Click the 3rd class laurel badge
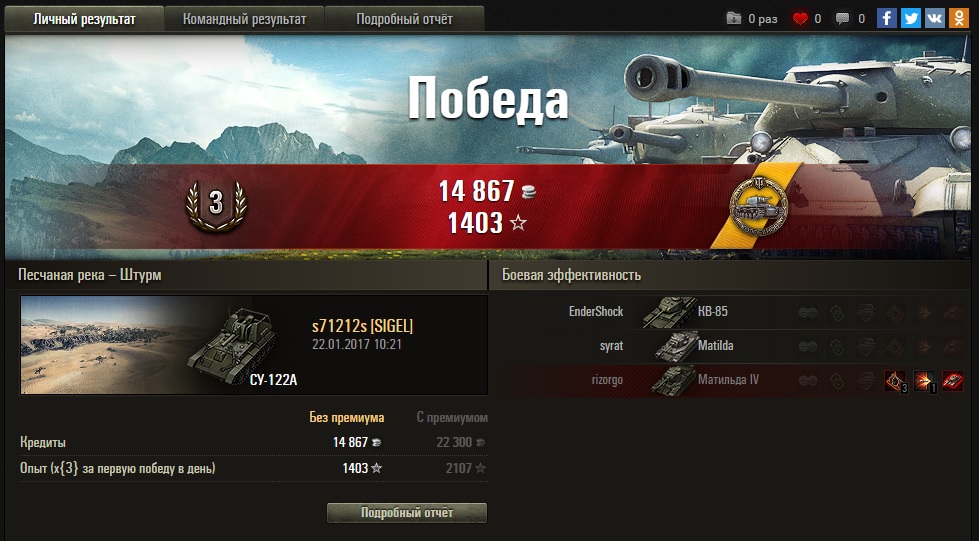Screen dimensions: 979x541 (216, 206)
